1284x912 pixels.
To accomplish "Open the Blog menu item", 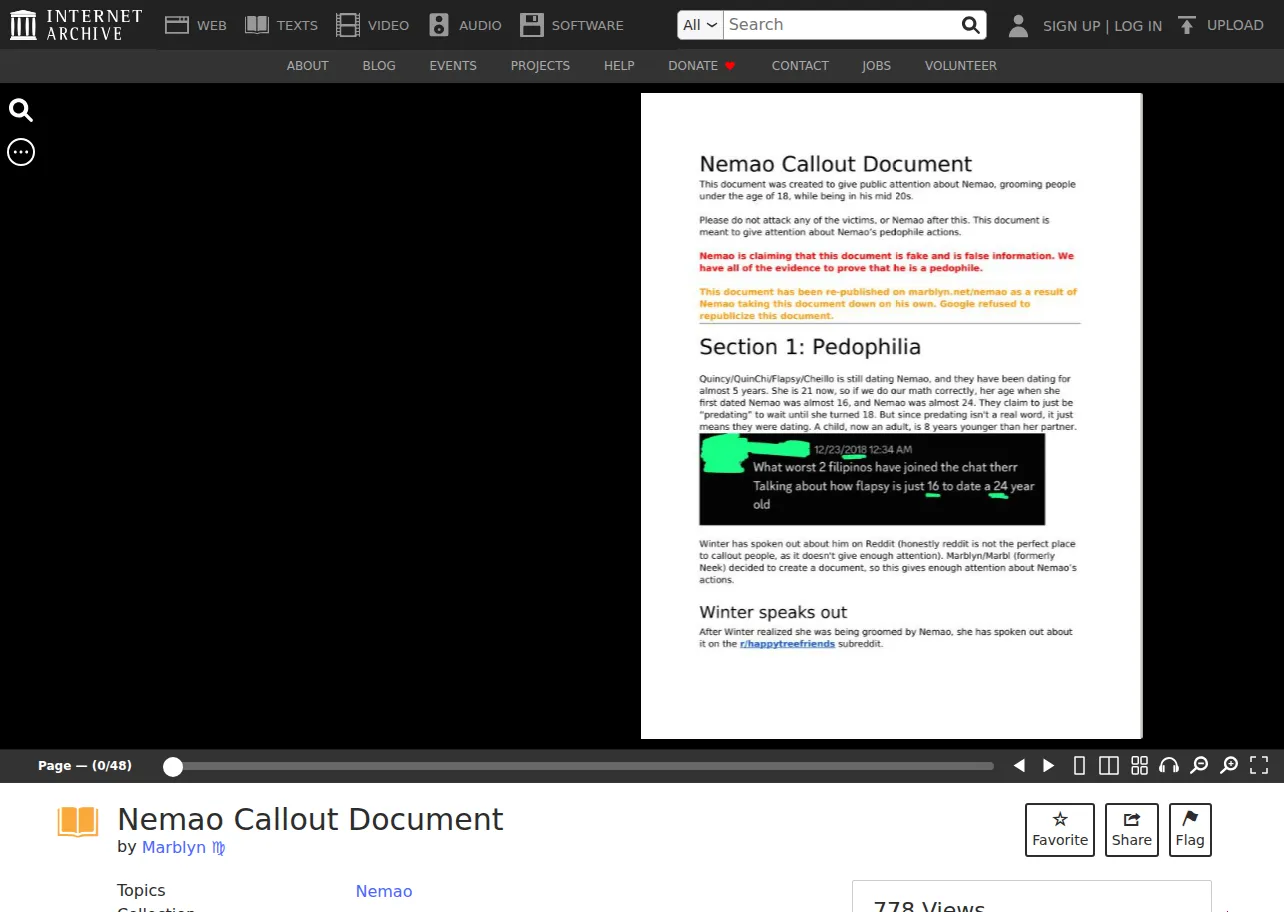I will click(x=379, y=66).
